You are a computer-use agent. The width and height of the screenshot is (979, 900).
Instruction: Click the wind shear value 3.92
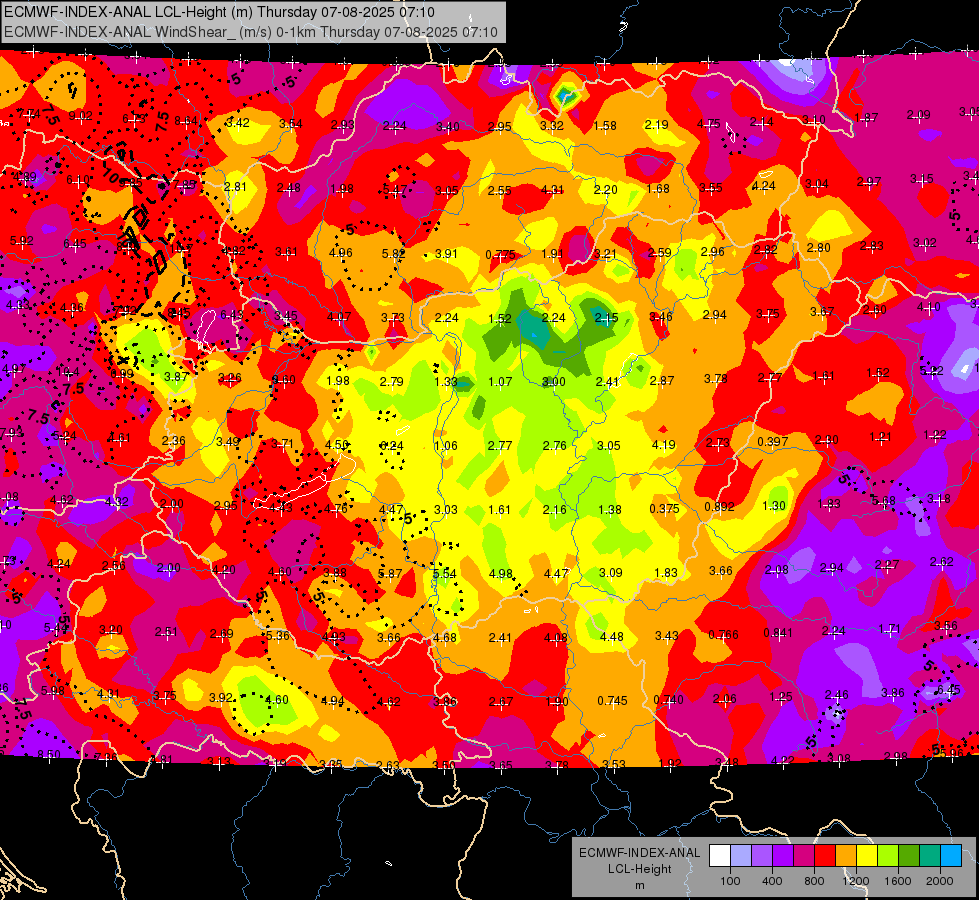(220, 698)
